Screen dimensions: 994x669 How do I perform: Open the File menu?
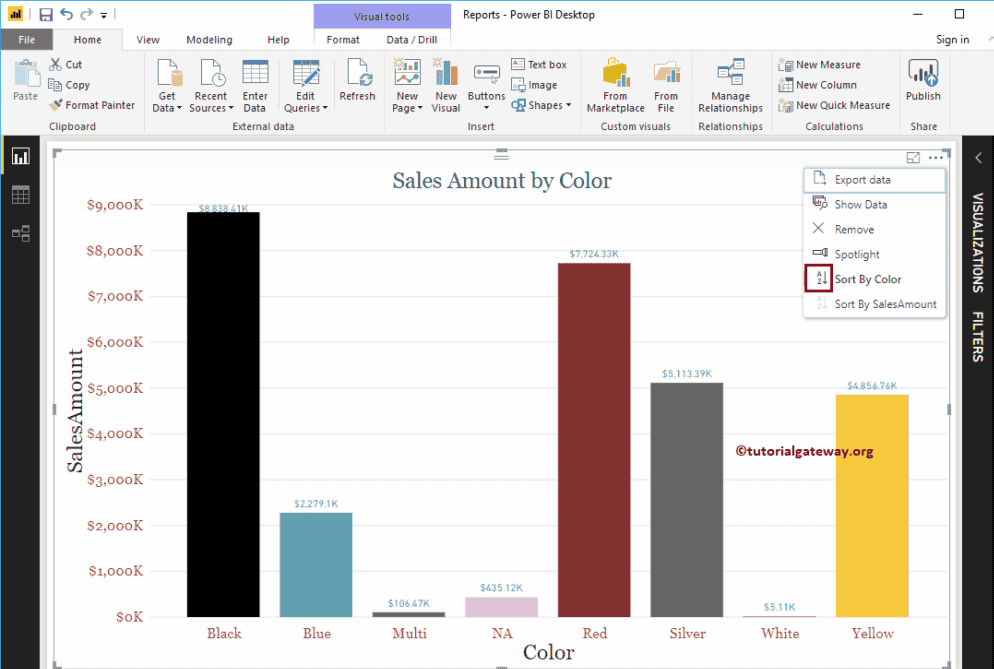[27, 39]
